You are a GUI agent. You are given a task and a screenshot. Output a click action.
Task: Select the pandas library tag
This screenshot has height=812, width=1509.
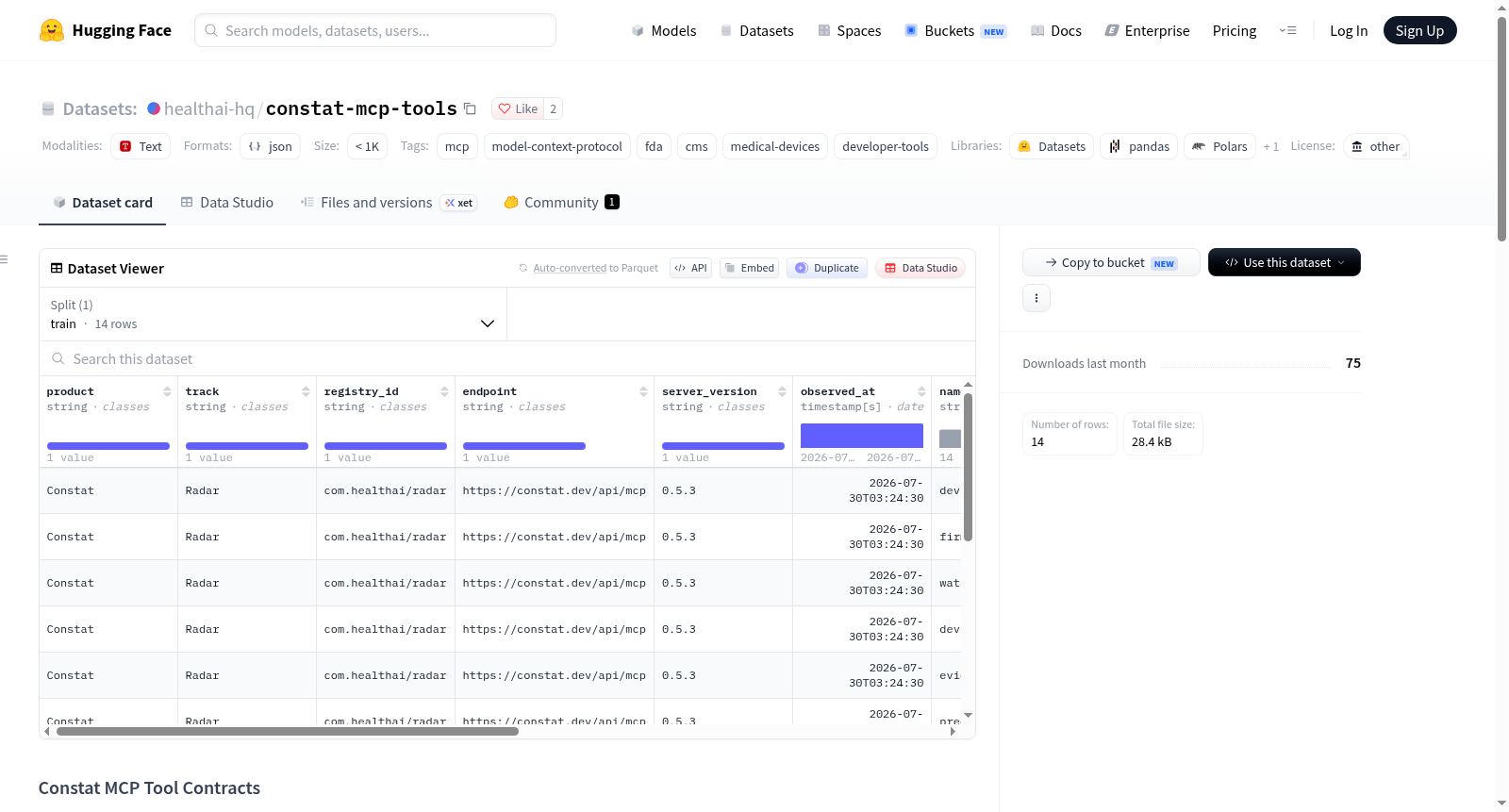coord(1138,146)
